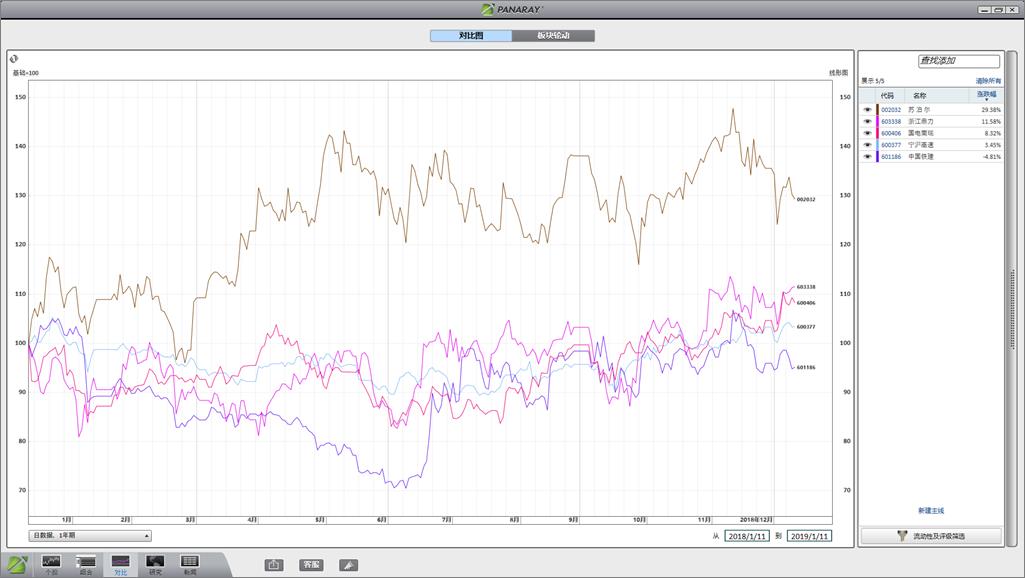The image size is (1025, 578).
Task: Click the brown color swatch for 002032
Action: click(877, 110)
